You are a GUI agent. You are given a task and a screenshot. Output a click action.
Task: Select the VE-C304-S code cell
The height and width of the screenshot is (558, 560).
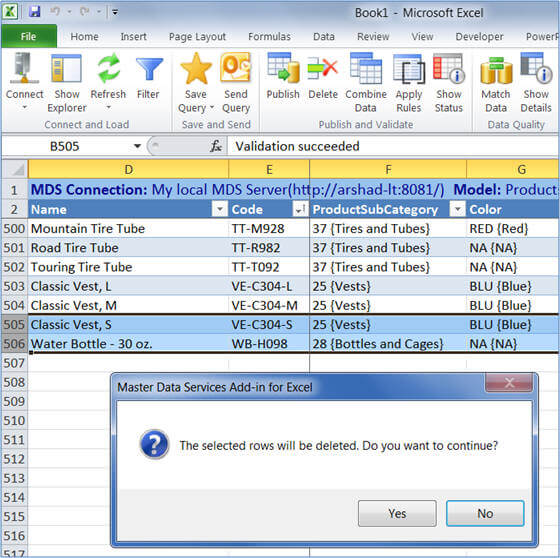click(269, 325)
